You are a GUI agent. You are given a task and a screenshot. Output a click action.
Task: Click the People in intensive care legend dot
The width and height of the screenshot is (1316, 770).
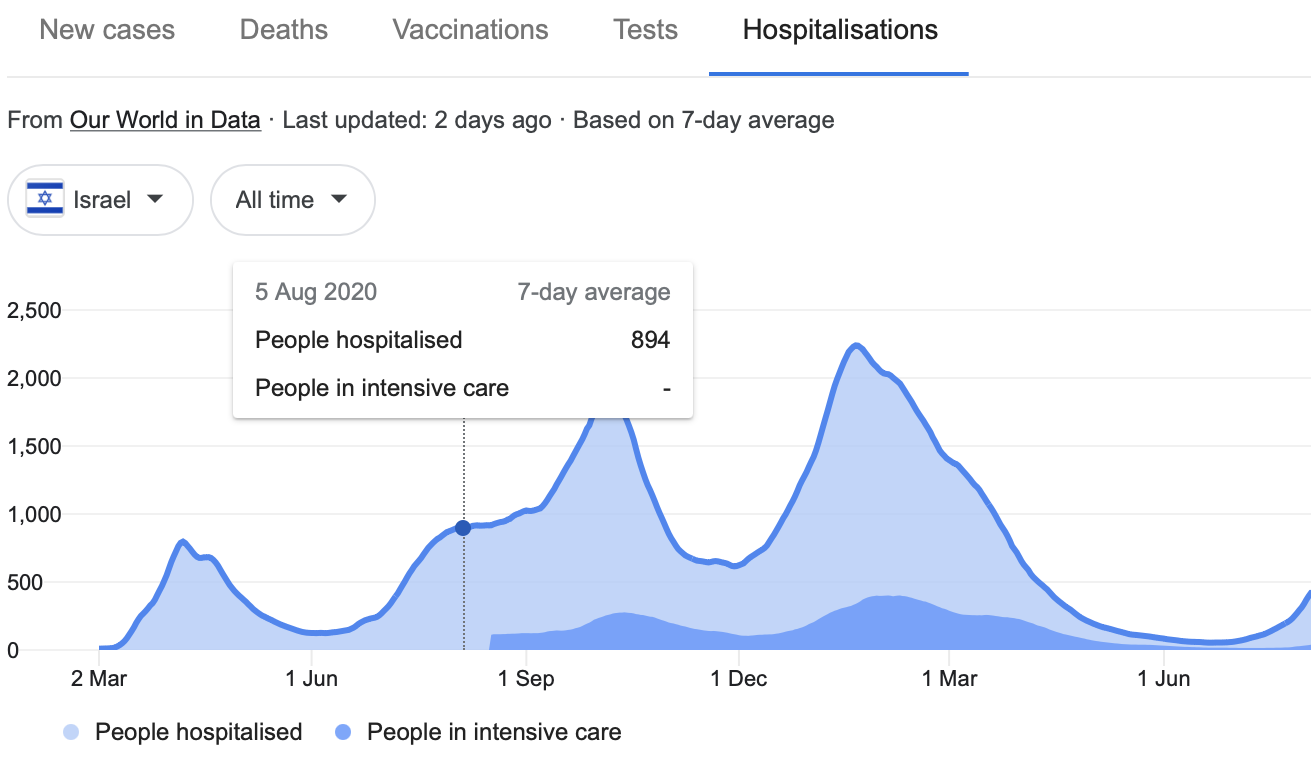pyautogui.click(x=343, y=733)
